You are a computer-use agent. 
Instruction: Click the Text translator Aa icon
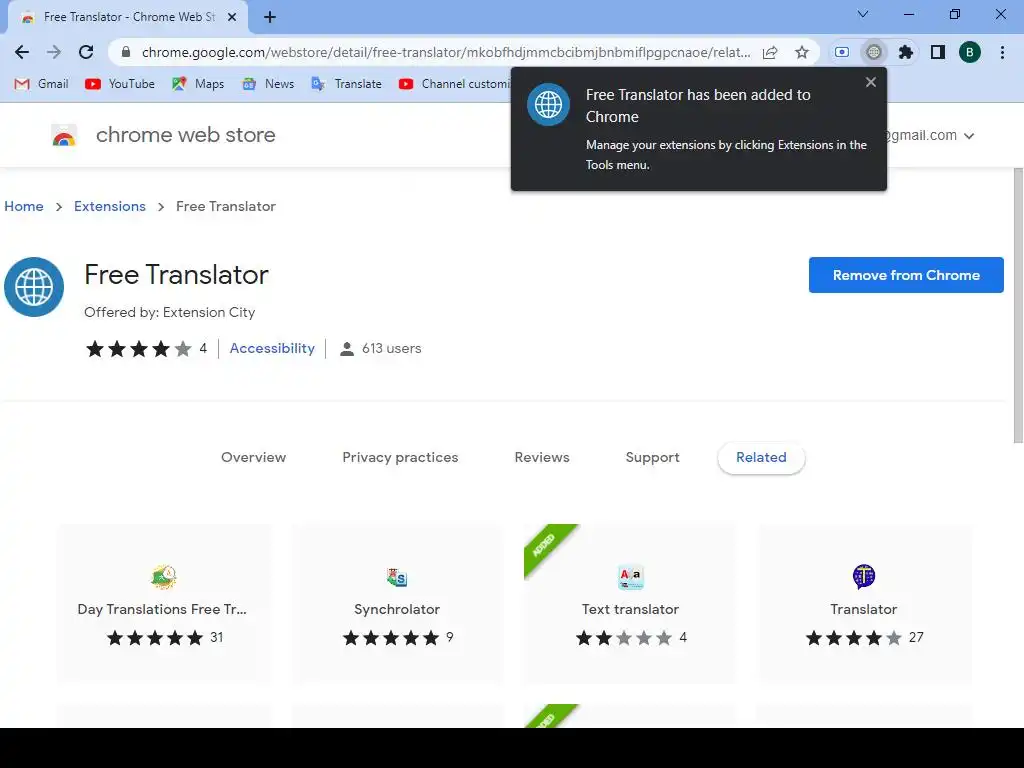[x=631, y=577]
